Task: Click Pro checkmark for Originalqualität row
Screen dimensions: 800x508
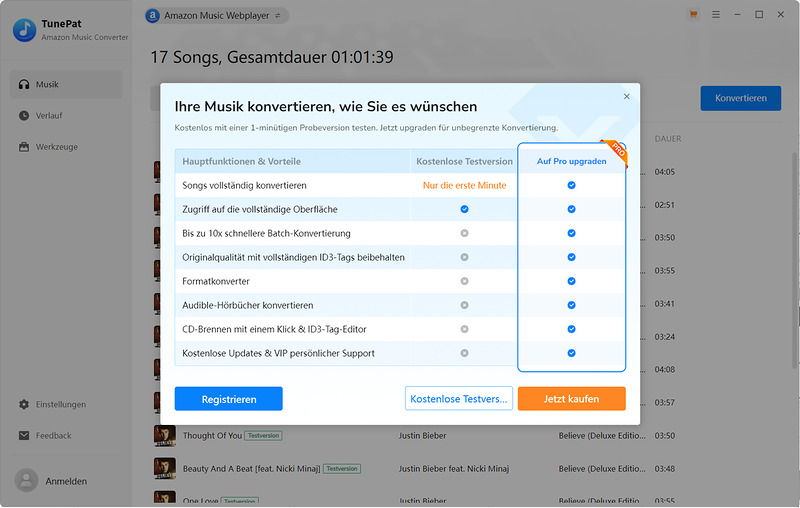Action: pyautogui.click(x=571, y=257)
